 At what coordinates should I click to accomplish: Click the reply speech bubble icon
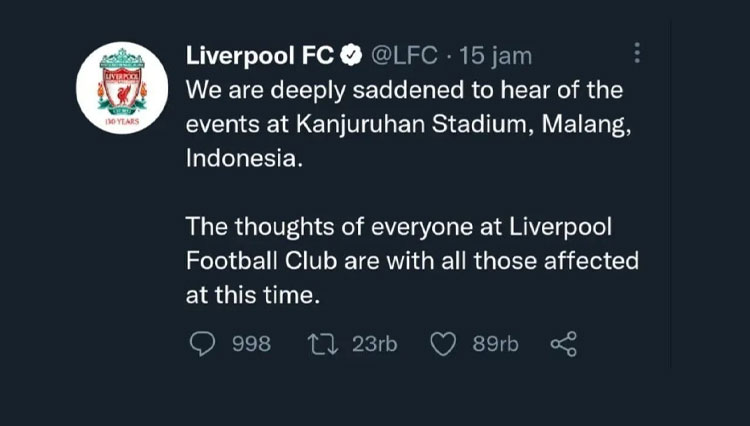click(202, 344)
